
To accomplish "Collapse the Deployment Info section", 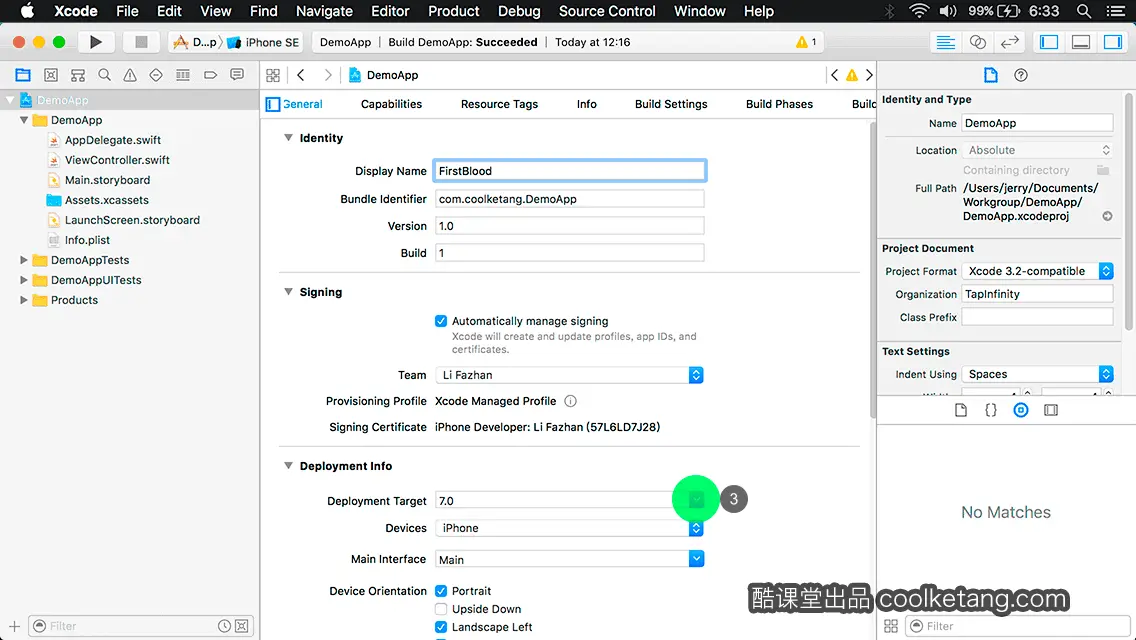I will (x=288, y=465).
